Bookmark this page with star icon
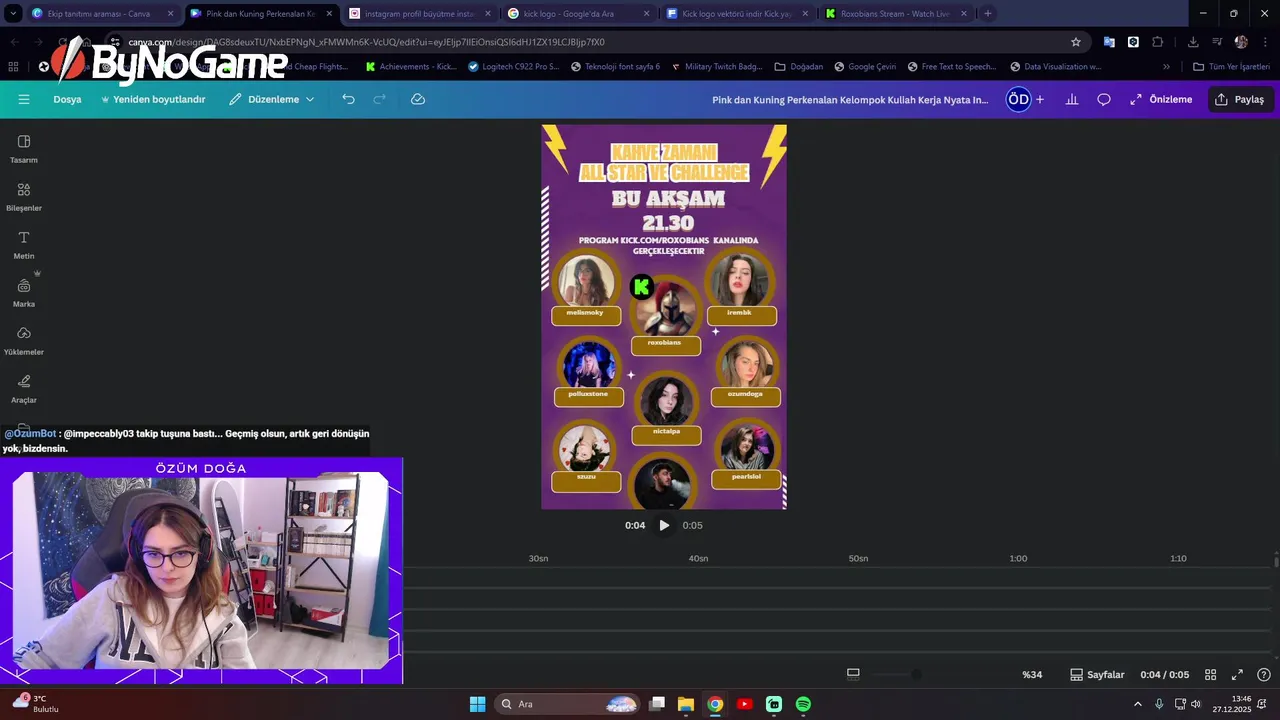The height and width of the screenshot is (720, 1280). [1076, 42]
